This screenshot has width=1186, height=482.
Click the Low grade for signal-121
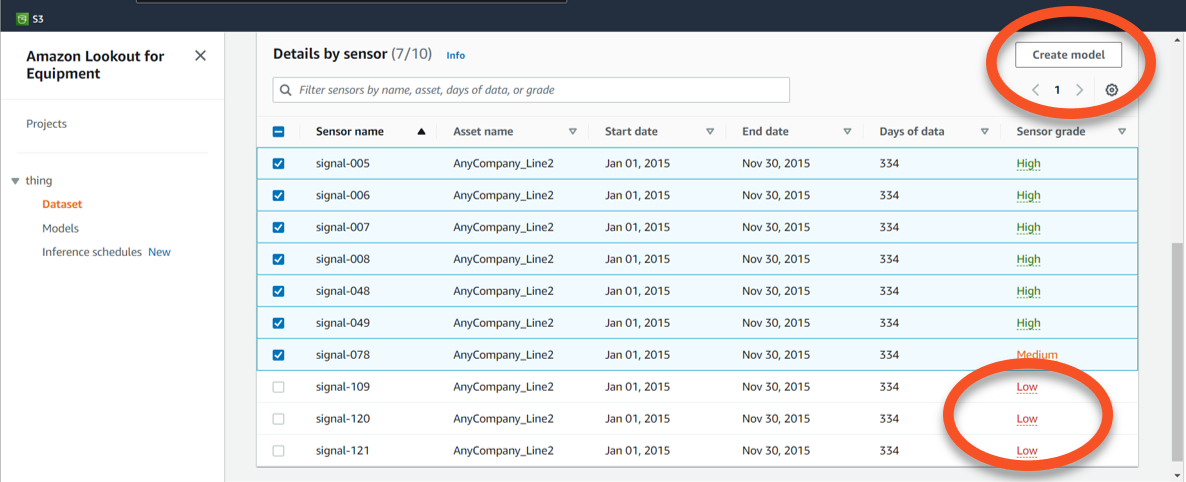[x=1027, y=450]
